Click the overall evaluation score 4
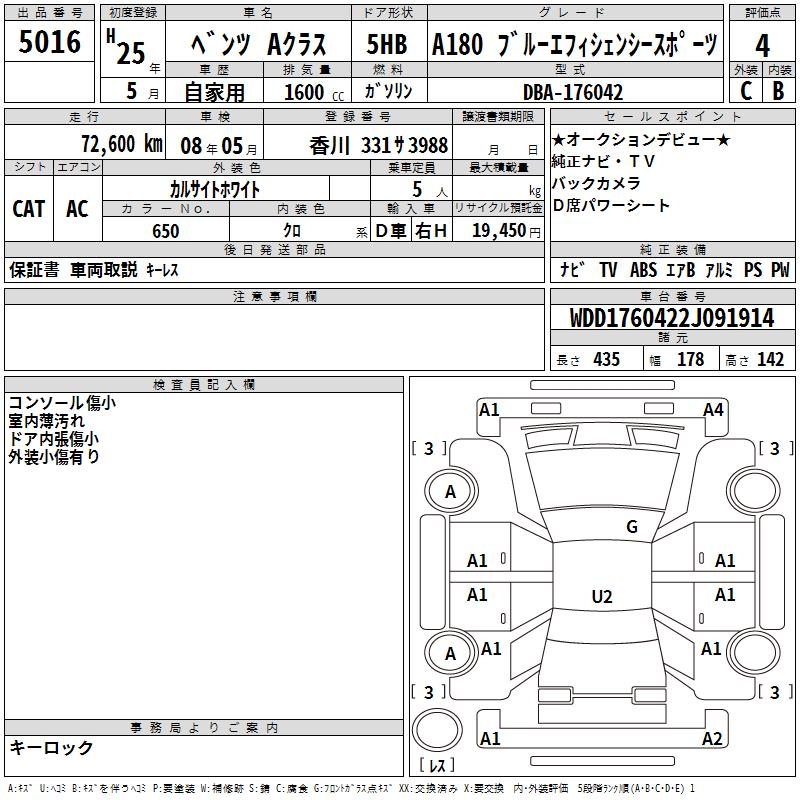The image size is (800, 800). pyautogui.click(x=762, y=45)
